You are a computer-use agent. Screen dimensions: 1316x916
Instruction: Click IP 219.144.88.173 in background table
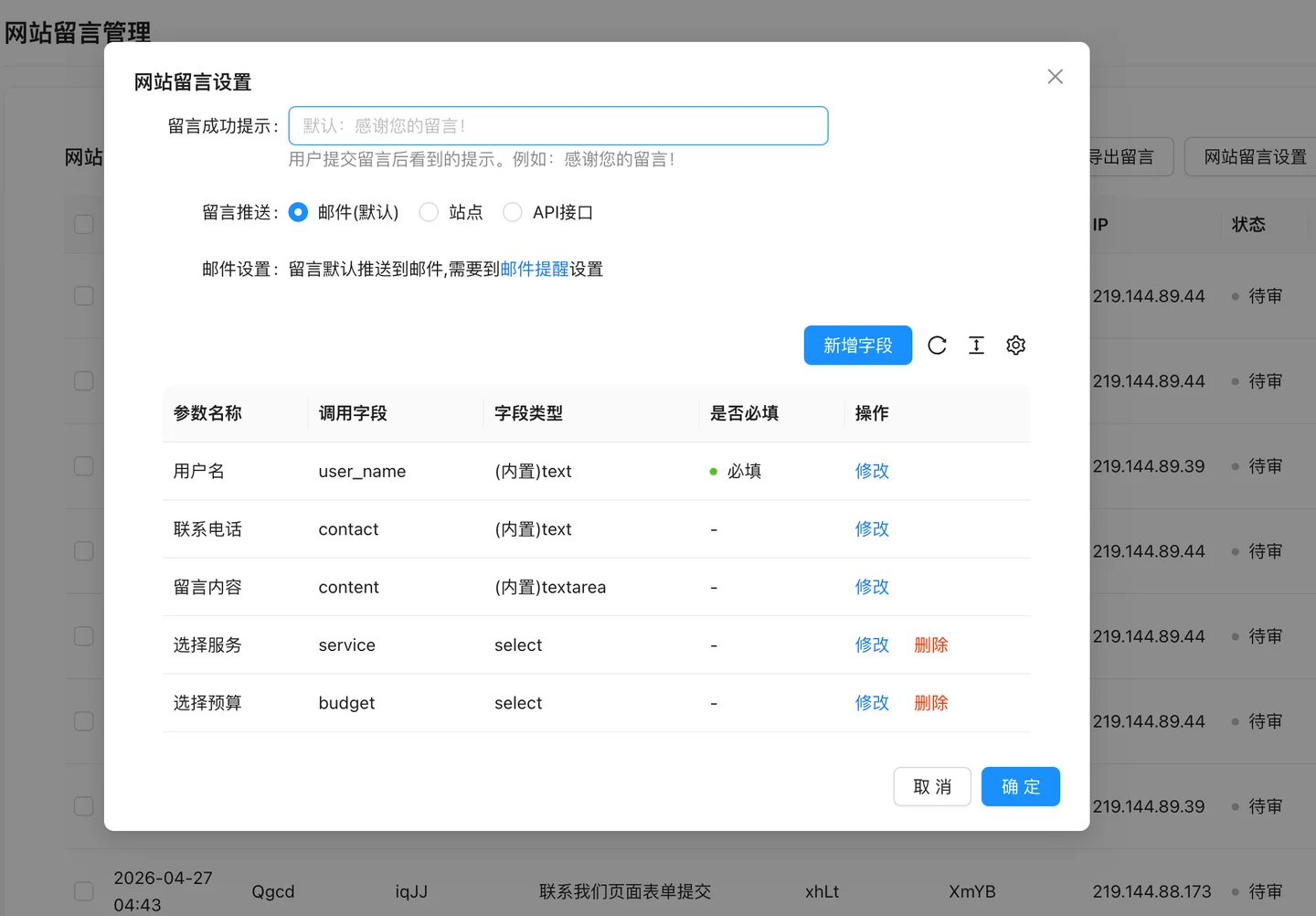pos(1151,891)
